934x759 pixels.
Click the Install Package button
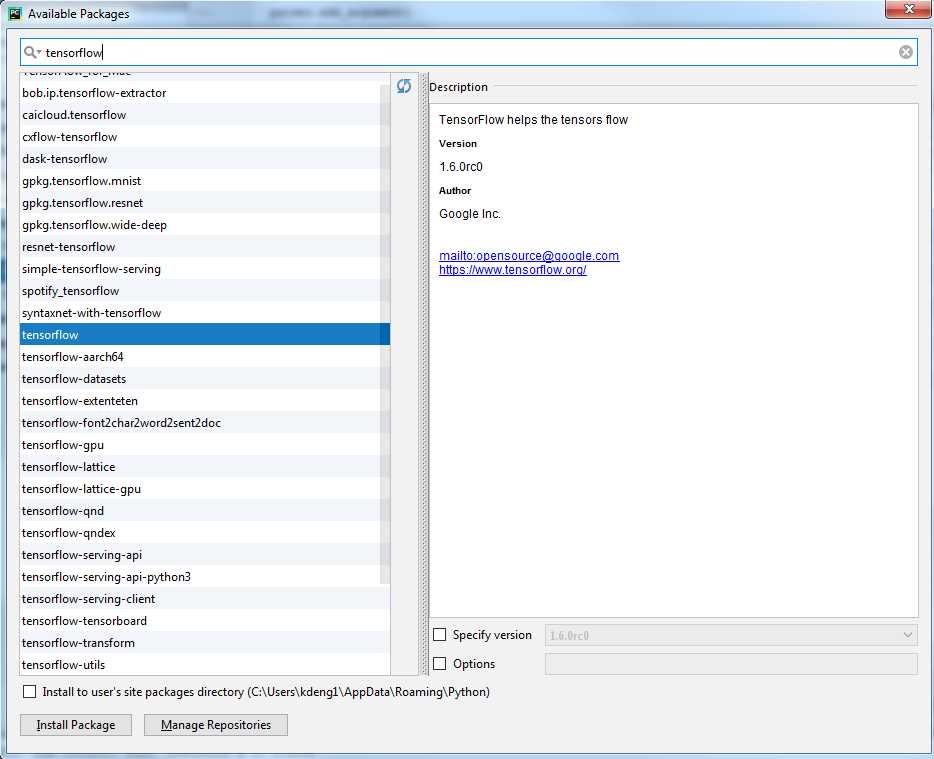point(76,725)
